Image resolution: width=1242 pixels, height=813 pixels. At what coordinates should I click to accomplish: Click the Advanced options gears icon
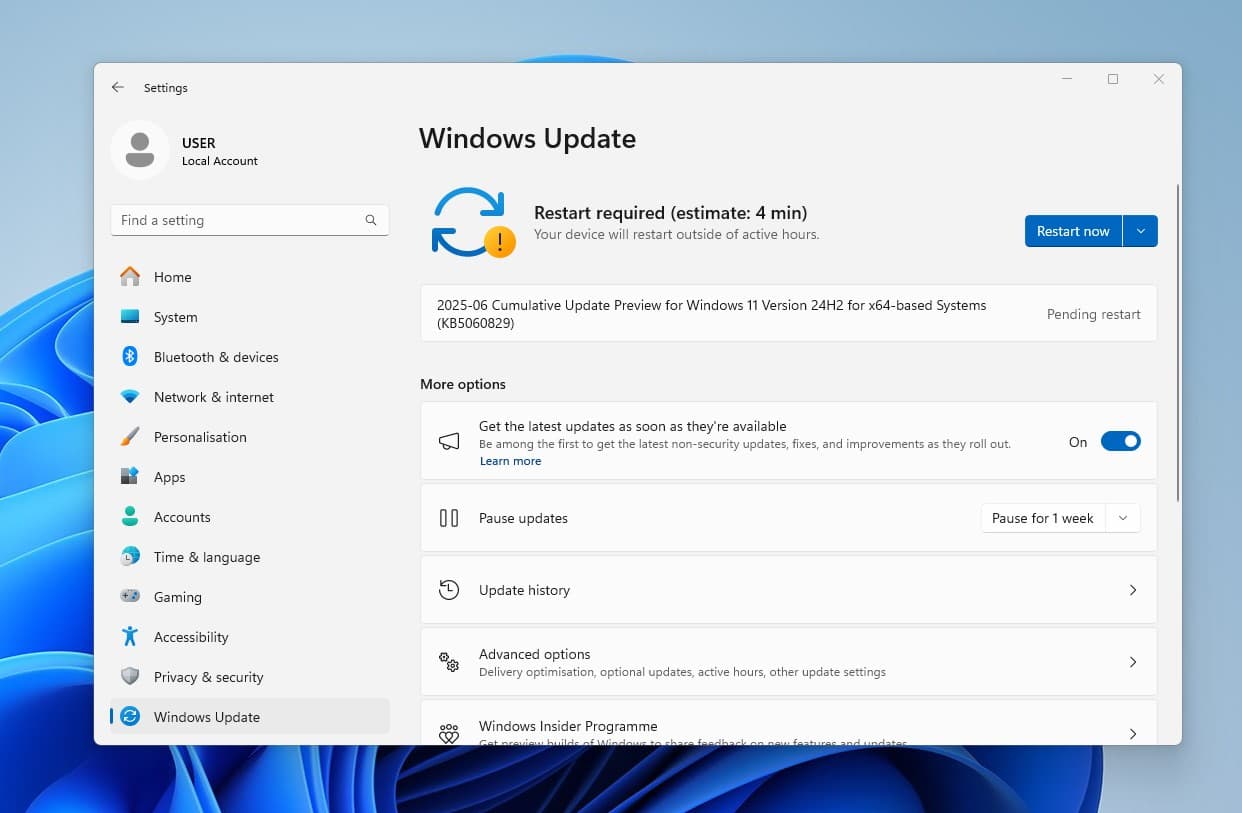(449, 662)
